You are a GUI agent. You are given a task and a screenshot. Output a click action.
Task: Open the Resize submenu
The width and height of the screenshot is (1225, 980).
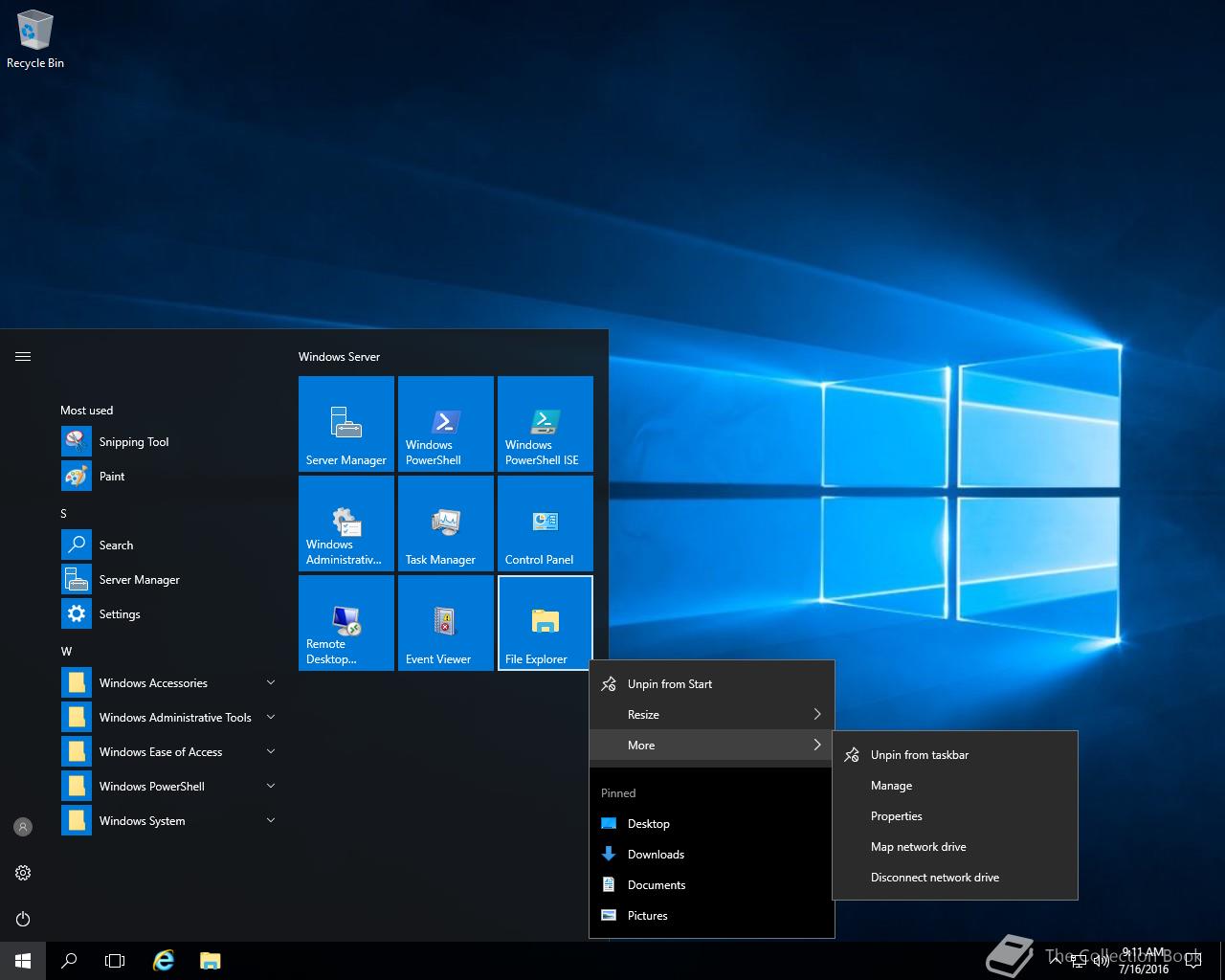pos(712,715)
